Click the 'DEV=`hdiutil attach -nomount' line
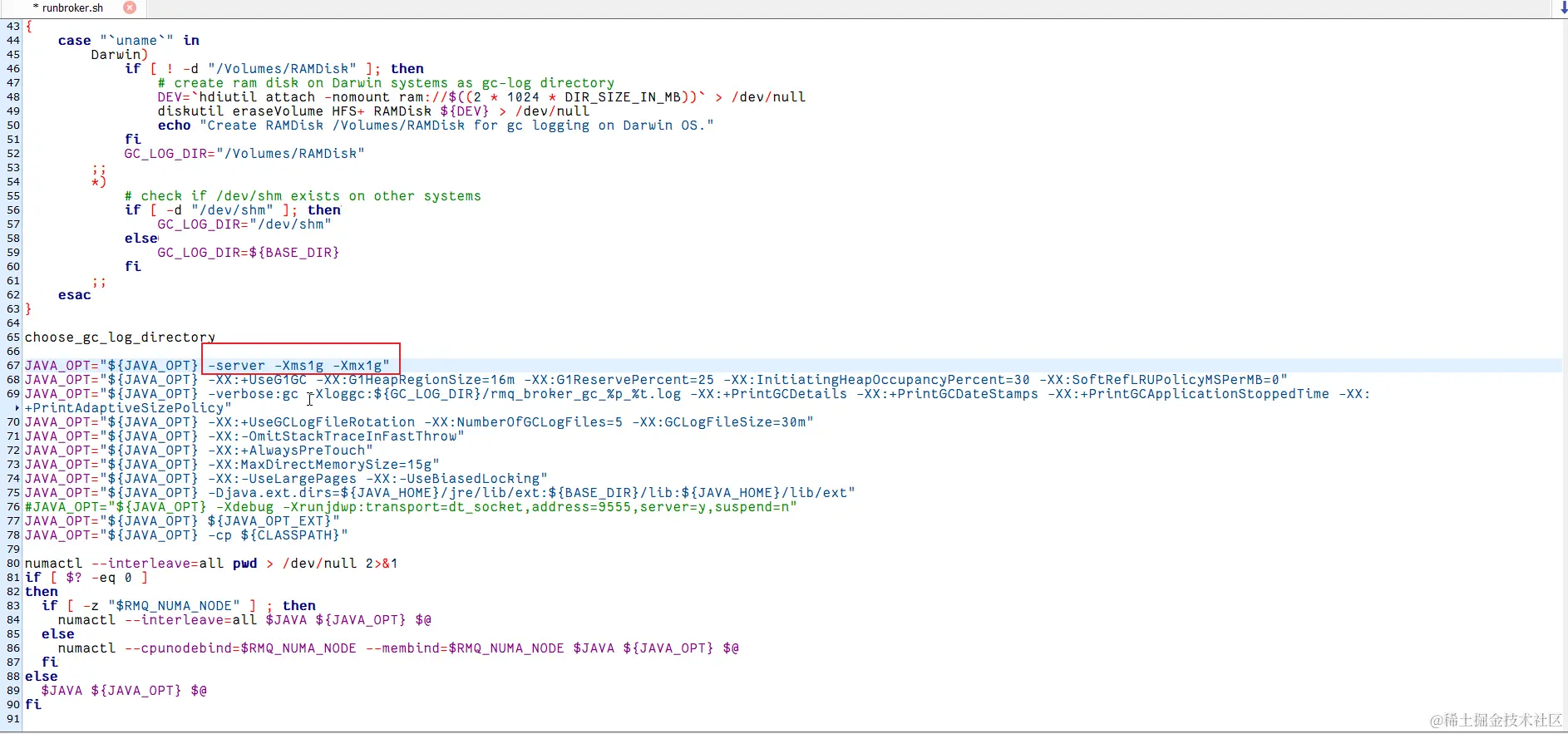The image size is (1568, 734). 481,96
